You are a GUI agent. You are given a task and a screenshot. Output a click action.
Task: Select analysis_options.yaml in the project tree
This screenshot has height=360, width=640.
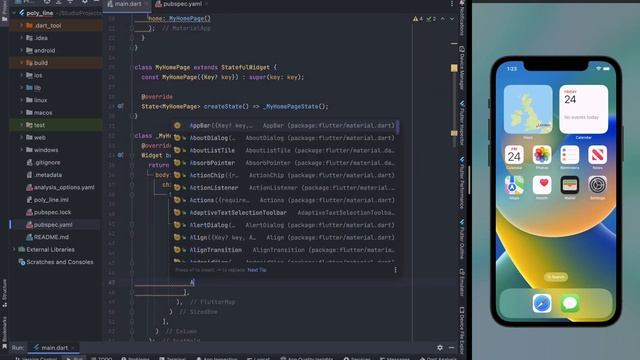coord(64,187)
